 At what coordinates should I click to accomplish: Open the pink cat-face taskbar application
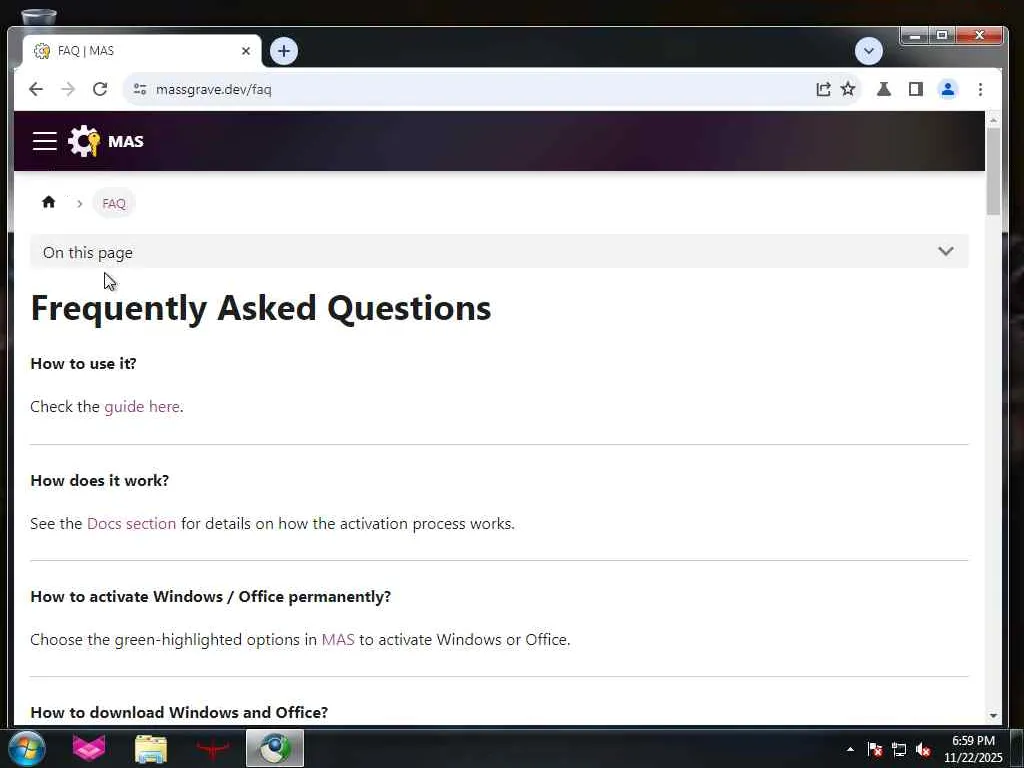point(89,748)
